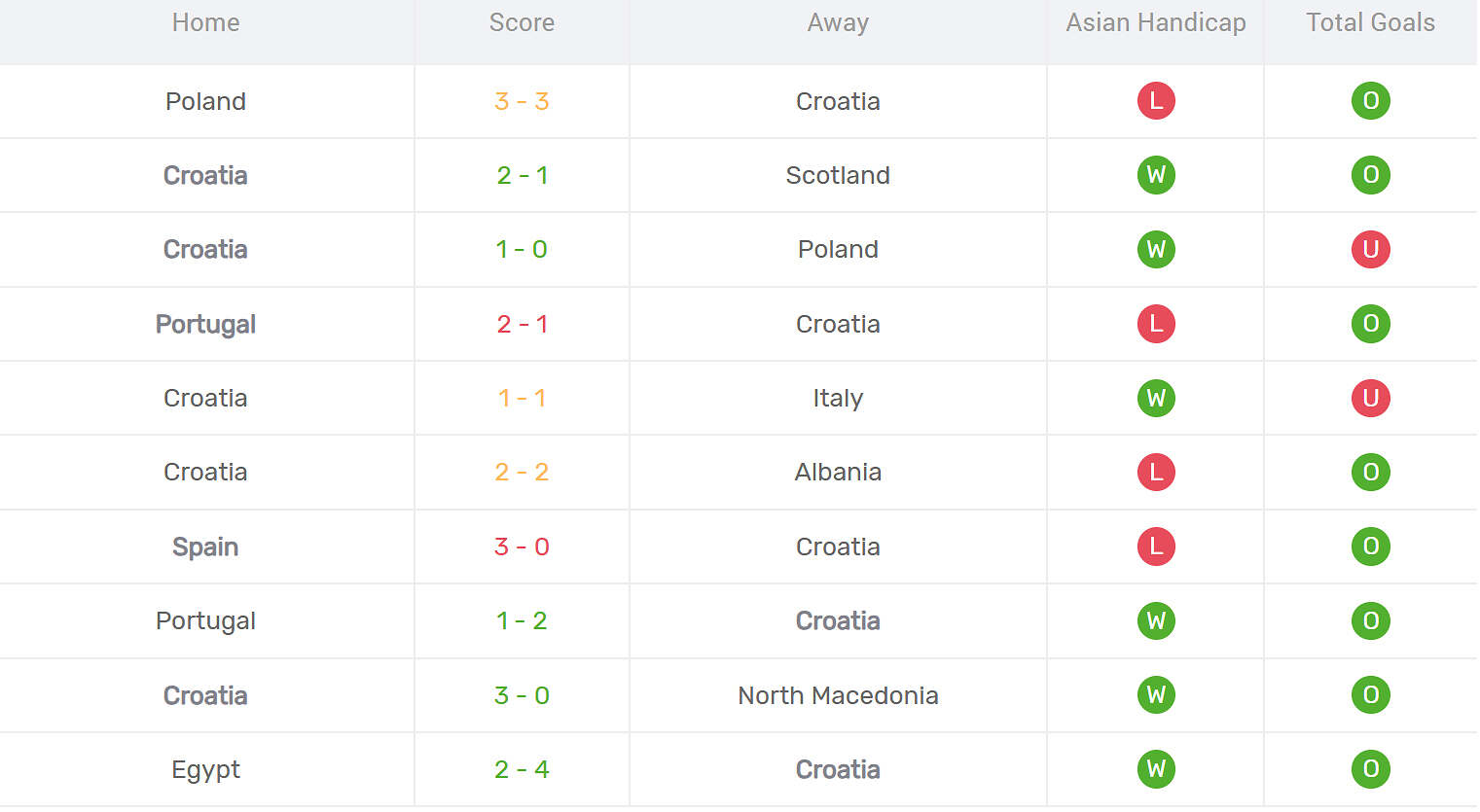Screen dimensions: 1480x812
Task: Click the green W badge for Croatia vs Italy
Action: 1156,398
